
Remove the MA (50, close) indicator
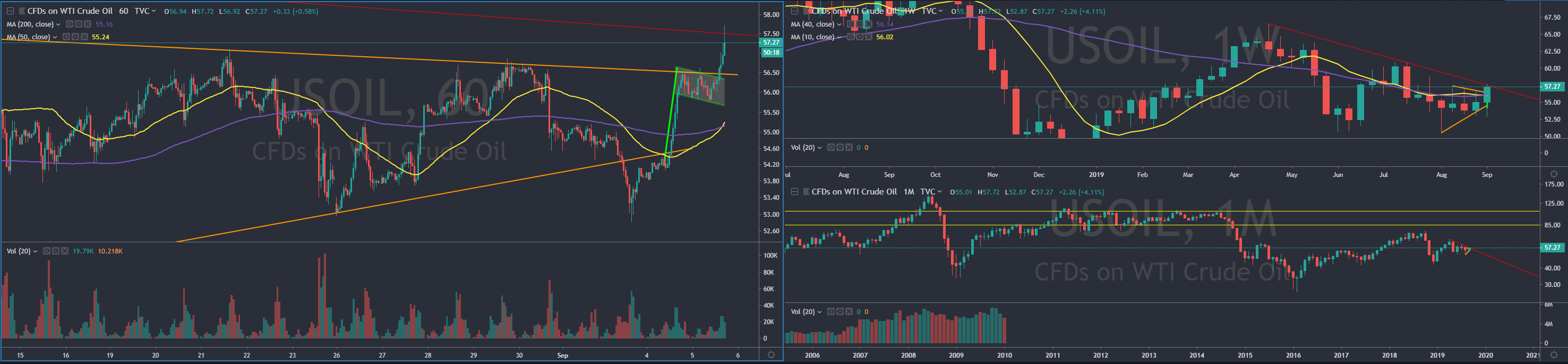coord(84,37)
